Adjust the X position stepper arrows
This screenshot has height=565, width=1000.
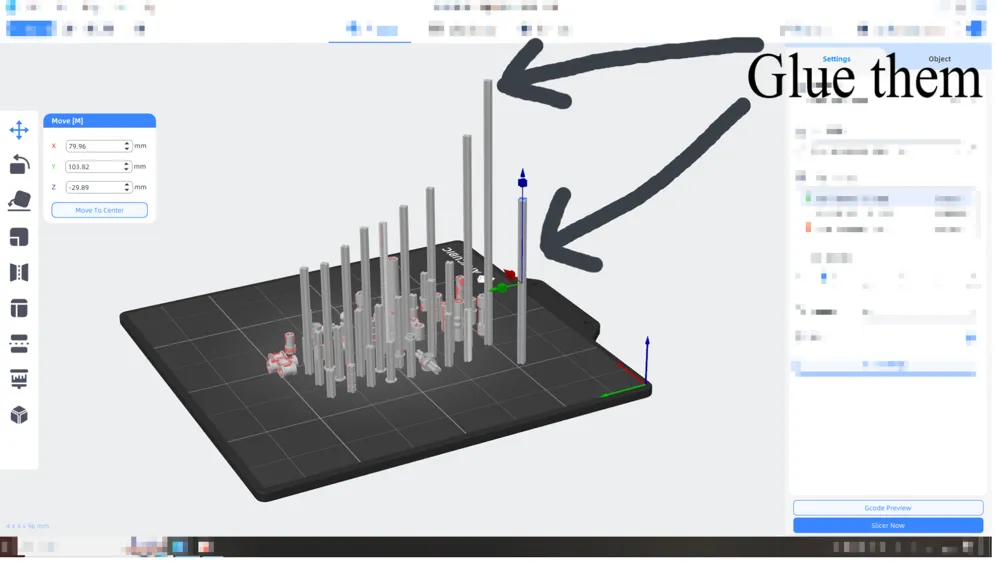pyautogui.click(x=128, y=147)
